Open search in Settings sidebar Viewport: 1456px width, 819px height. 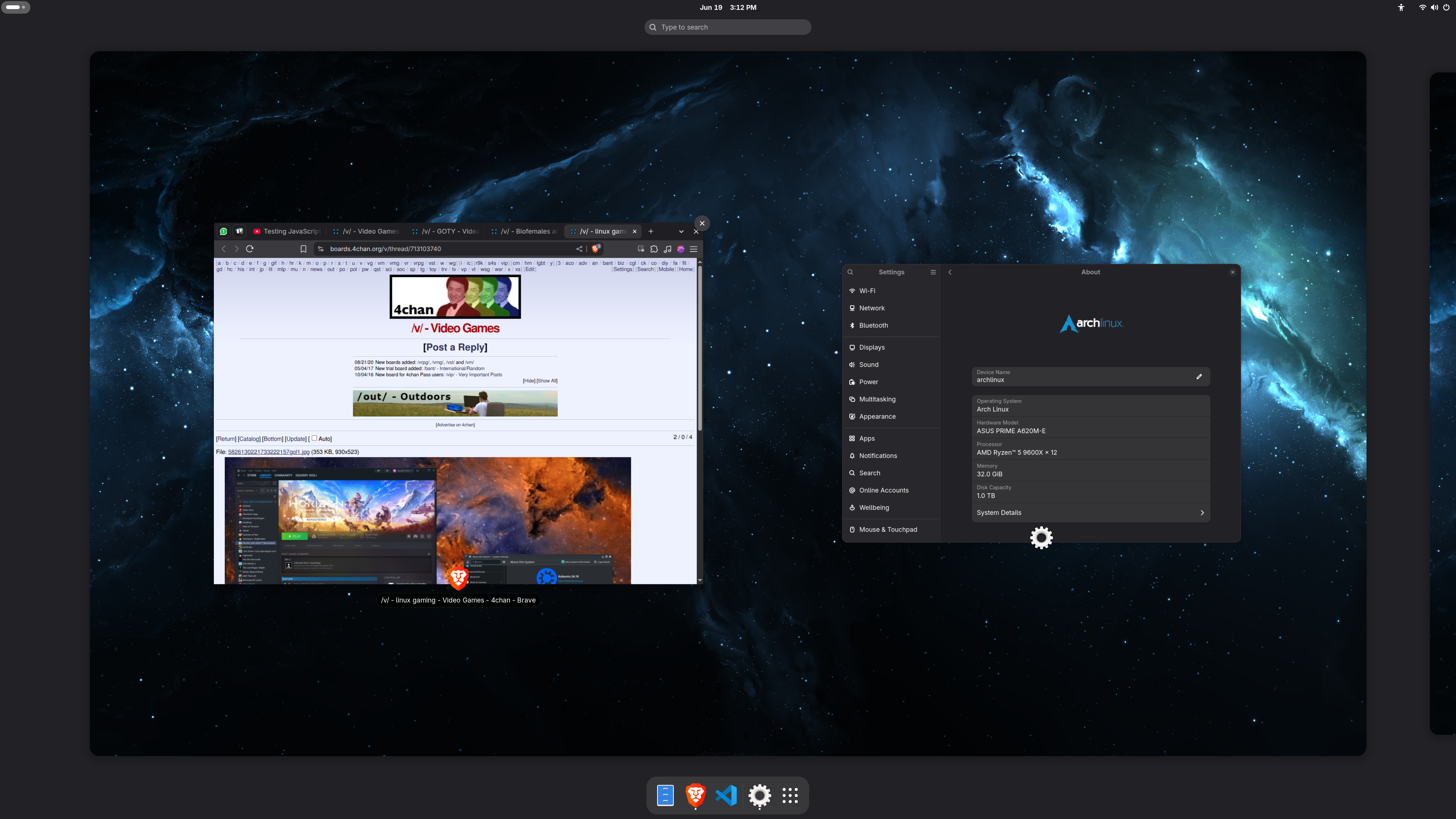(850, 272)
